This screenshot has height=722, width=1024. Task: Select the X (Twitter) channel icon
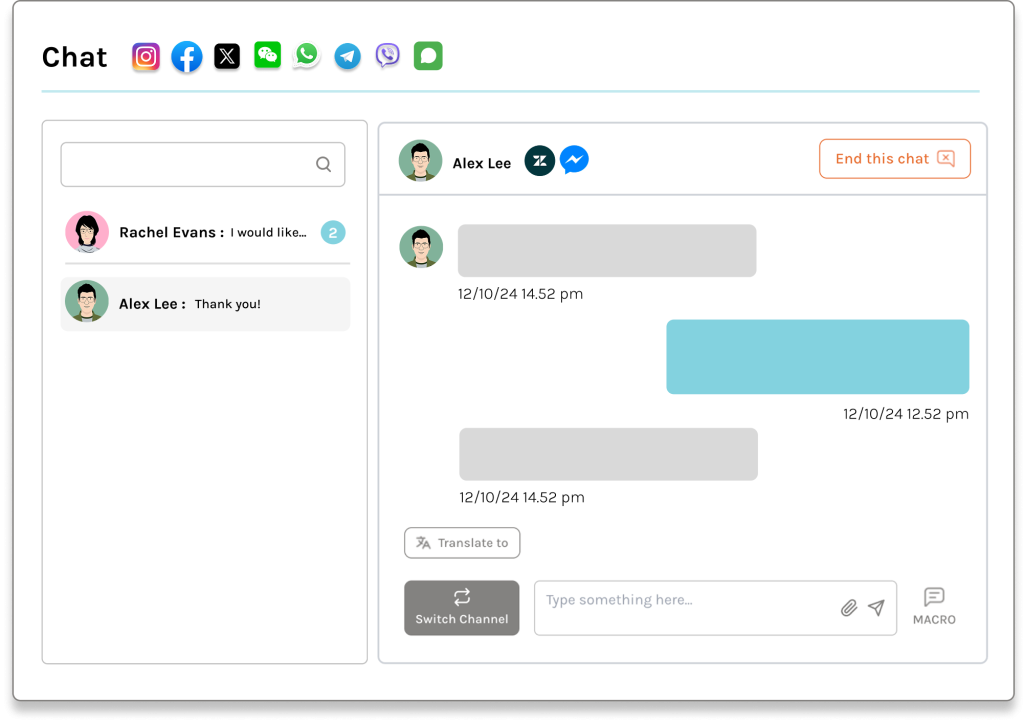point(227,56)
